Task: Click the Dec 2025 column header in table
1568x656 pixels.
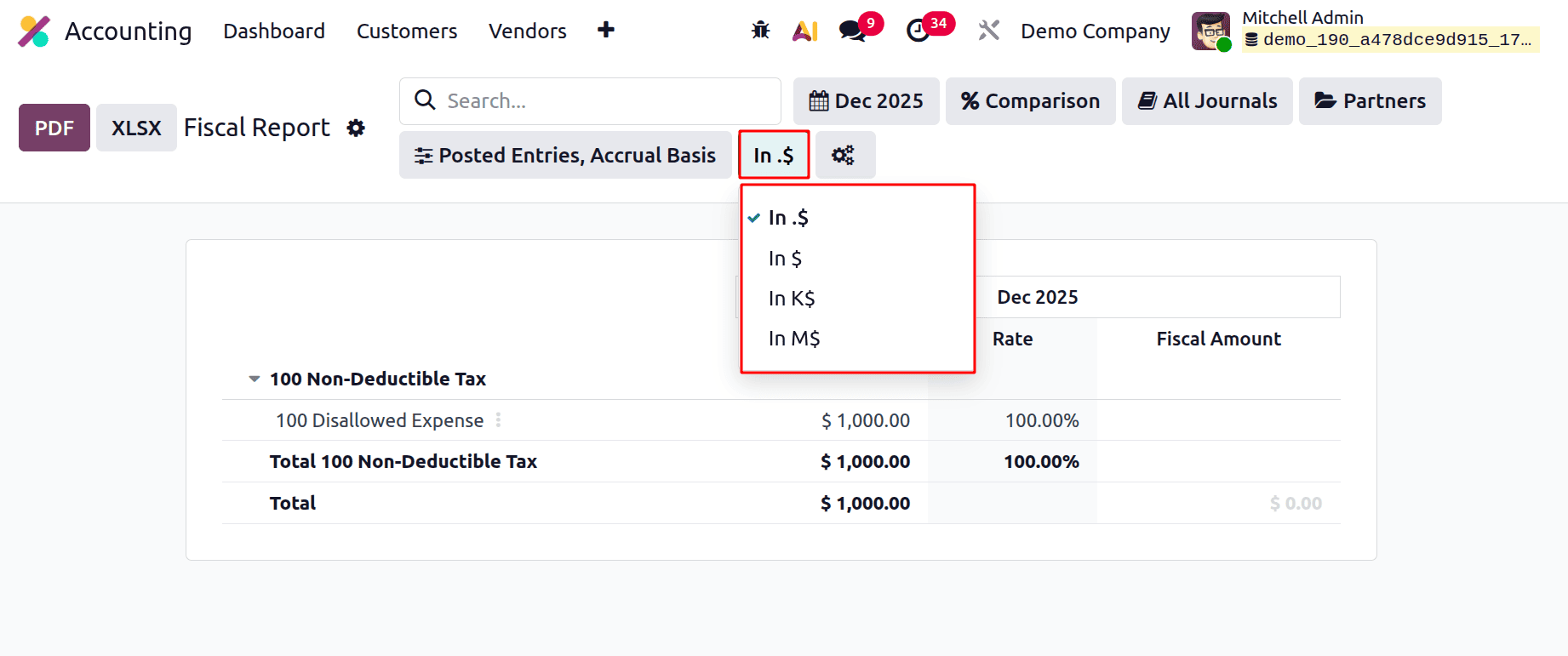Action: [1038, 297]
